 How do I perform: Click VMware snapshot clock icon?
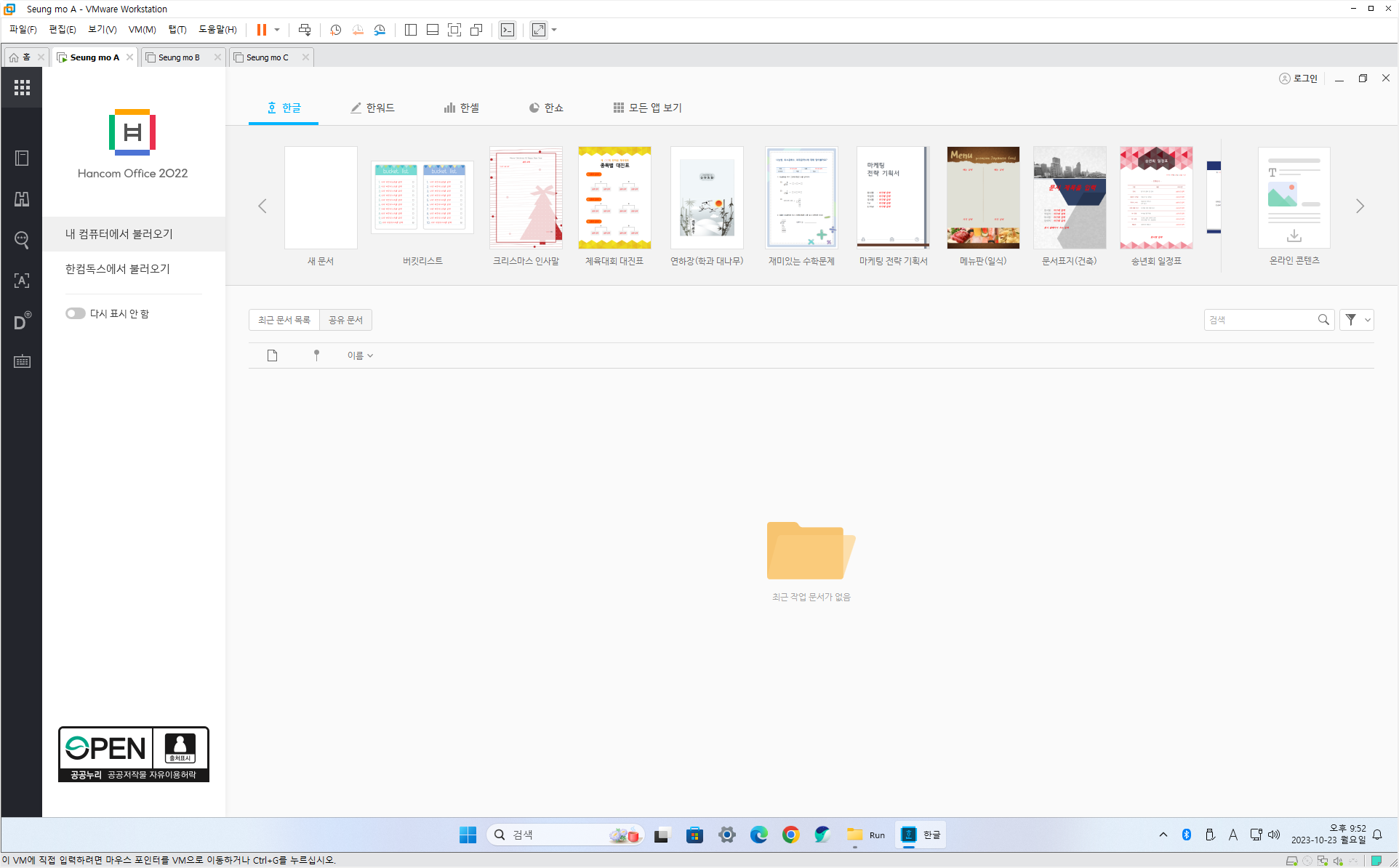click(x=335, y=30)
